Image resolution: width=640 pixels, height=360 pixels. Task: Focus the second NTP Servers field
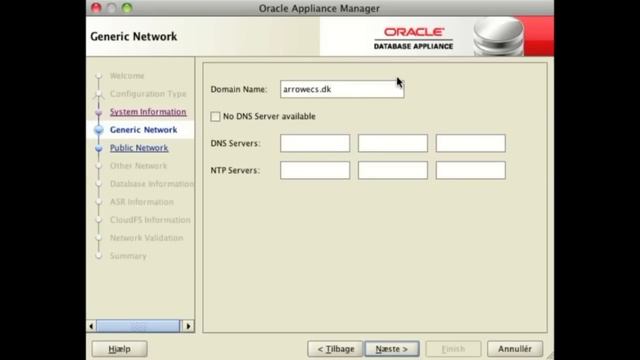point(393,170)
